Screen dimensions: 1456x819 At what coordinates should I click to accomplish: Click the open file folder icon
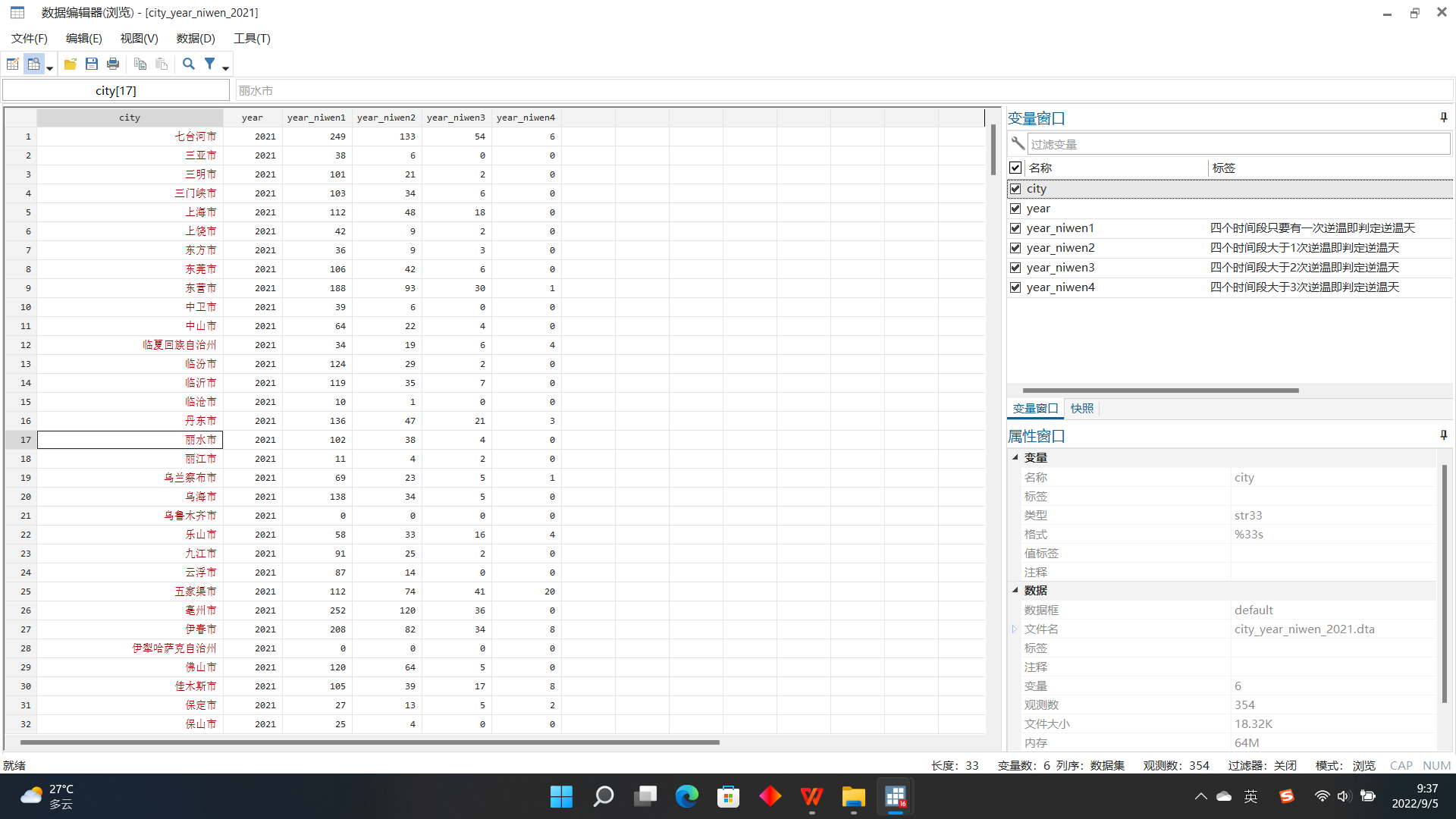click(70, 64)
